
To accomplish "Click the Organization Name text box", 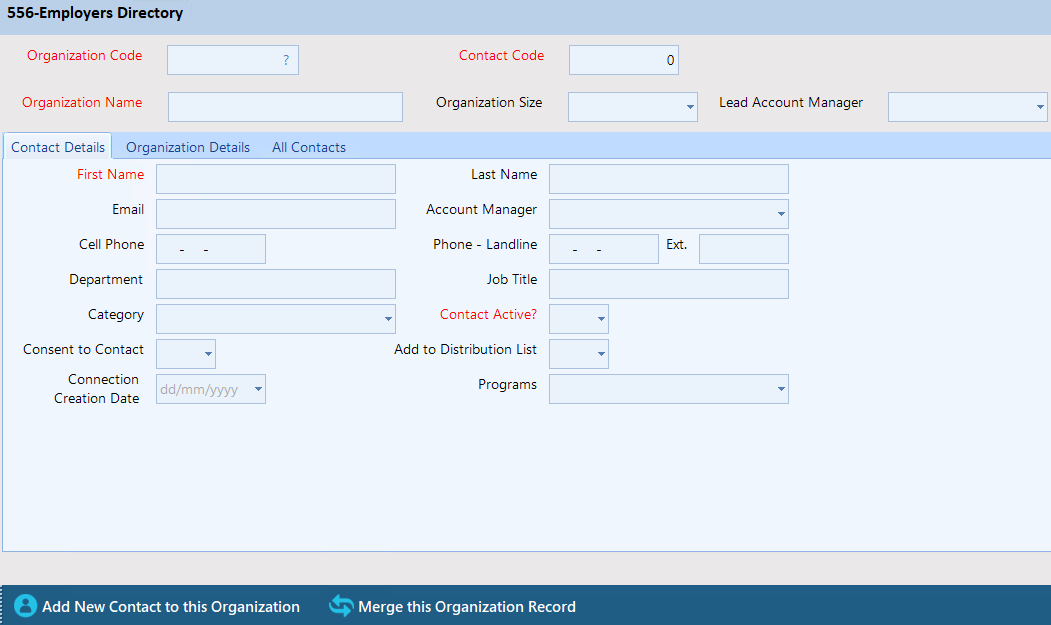I will click(x=285, y=107).
